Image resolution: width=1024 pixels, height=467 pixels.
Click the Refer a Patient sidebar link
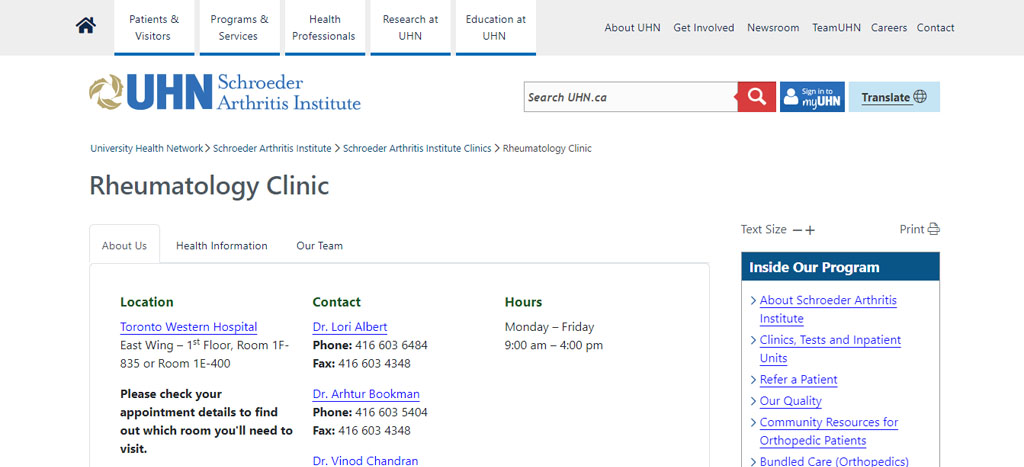pyautogui.click(x=798, y=379)
